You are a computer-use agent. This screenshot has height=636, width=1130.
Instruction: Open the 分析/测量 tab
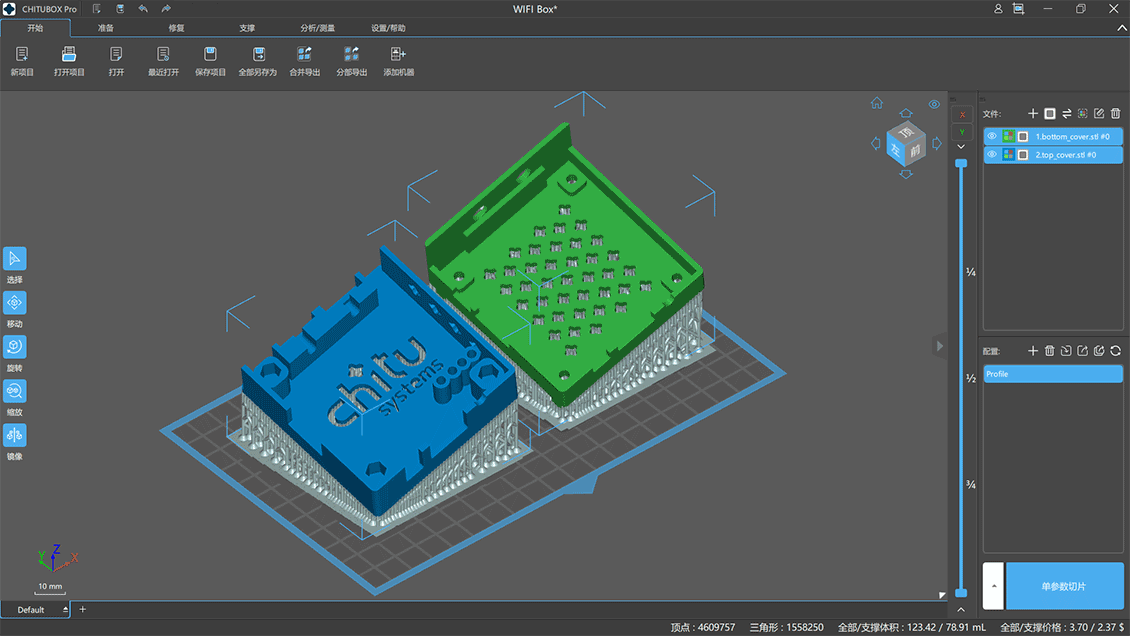(317, 28)
